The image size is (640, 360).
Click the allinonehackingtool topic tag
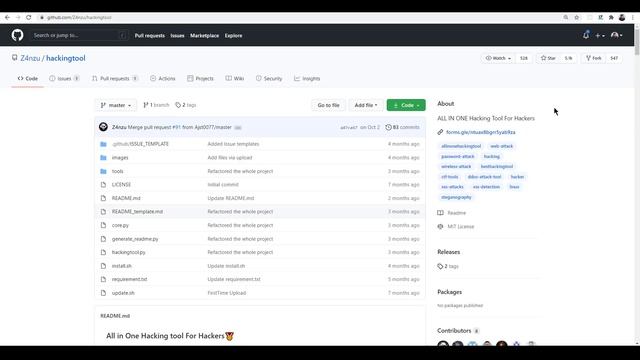coord(461,146)
